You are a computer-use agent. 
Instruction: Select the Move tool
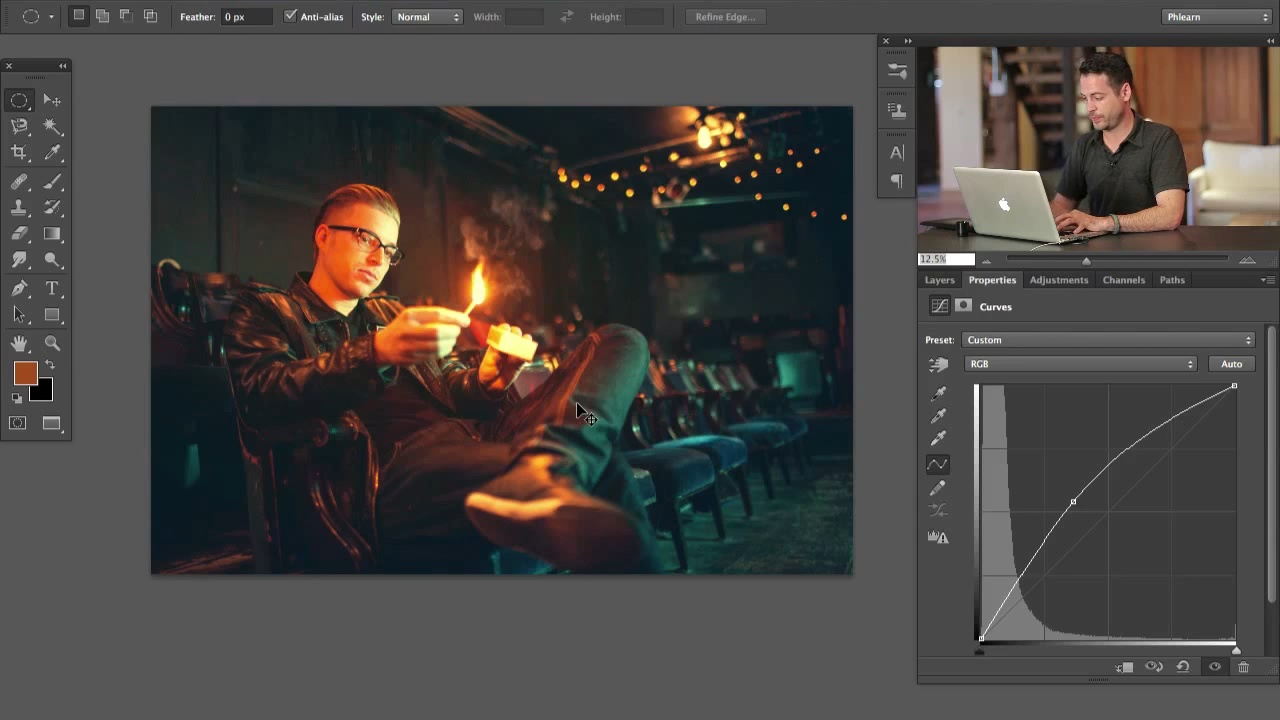(x=53, y=100)
